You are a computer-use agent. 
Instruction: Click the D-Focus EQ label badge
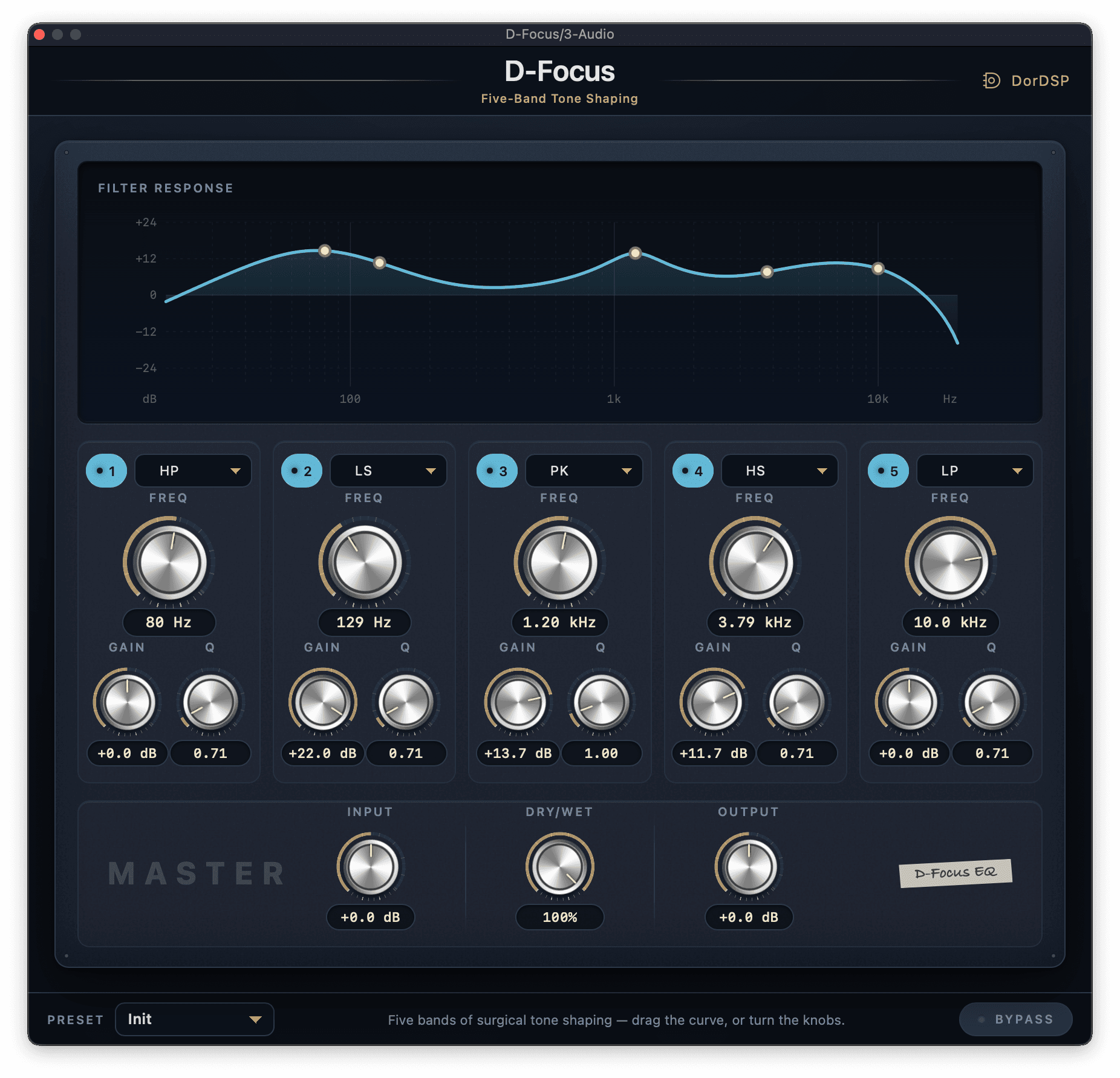956,873
